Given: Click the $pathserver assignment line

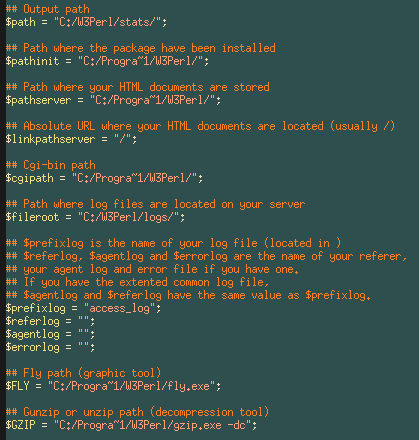Looking at the screenshot, I should pos(113,100).
